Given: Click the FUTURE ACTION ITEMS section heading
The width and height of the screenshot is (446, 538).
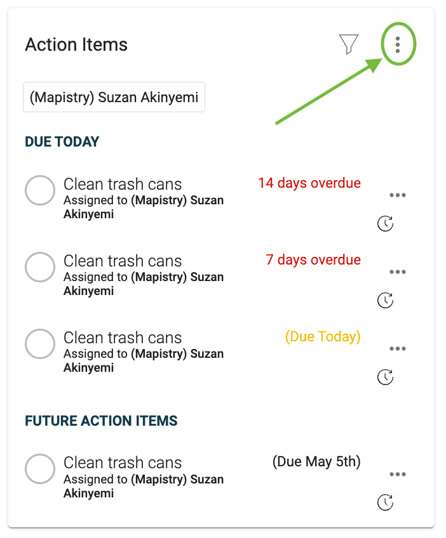Looking at the screenshot, I should coord(101,421).
